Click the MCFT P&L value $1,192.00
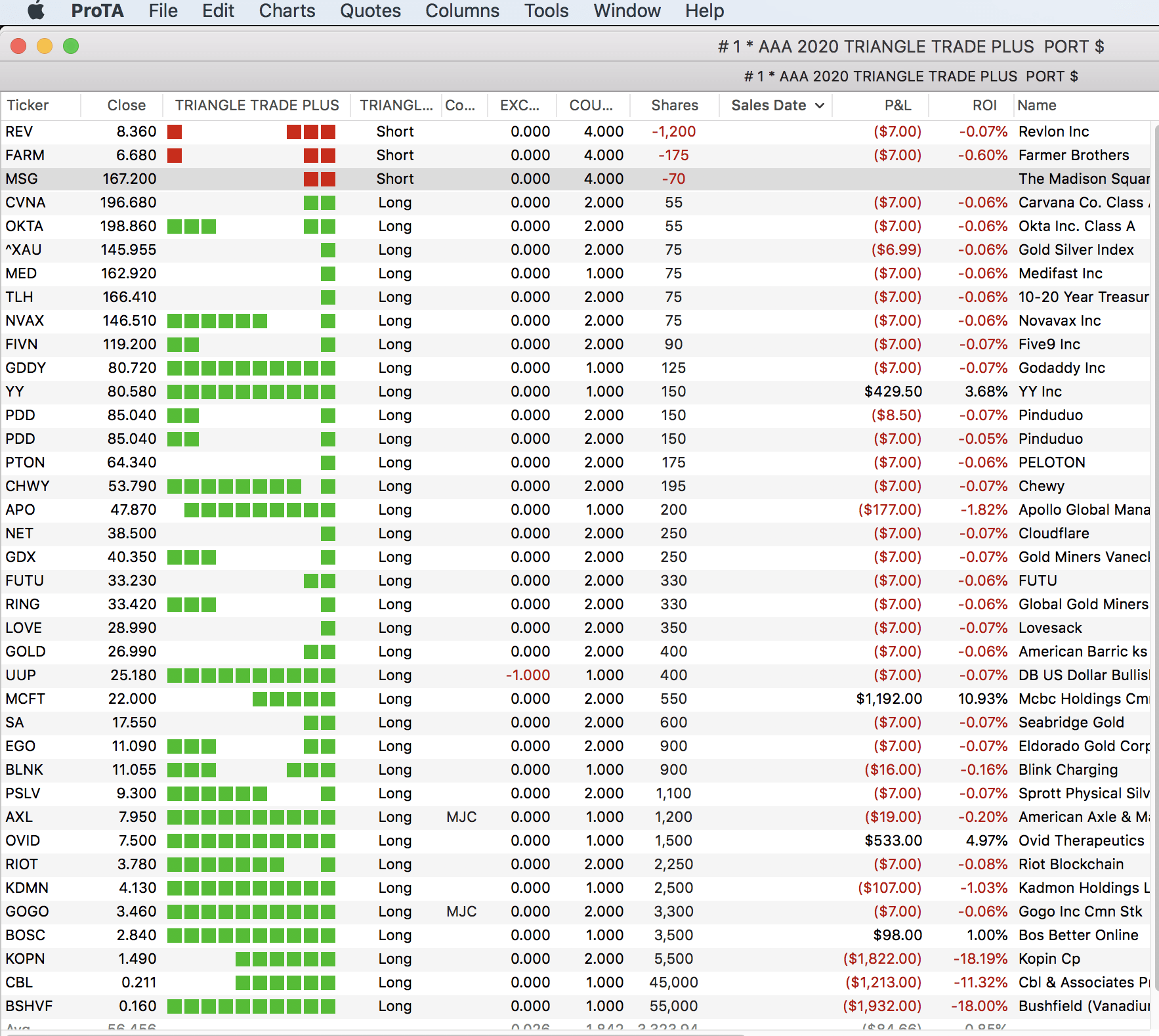Viewport: 1159px width, 1036px height. coord(889,699)
